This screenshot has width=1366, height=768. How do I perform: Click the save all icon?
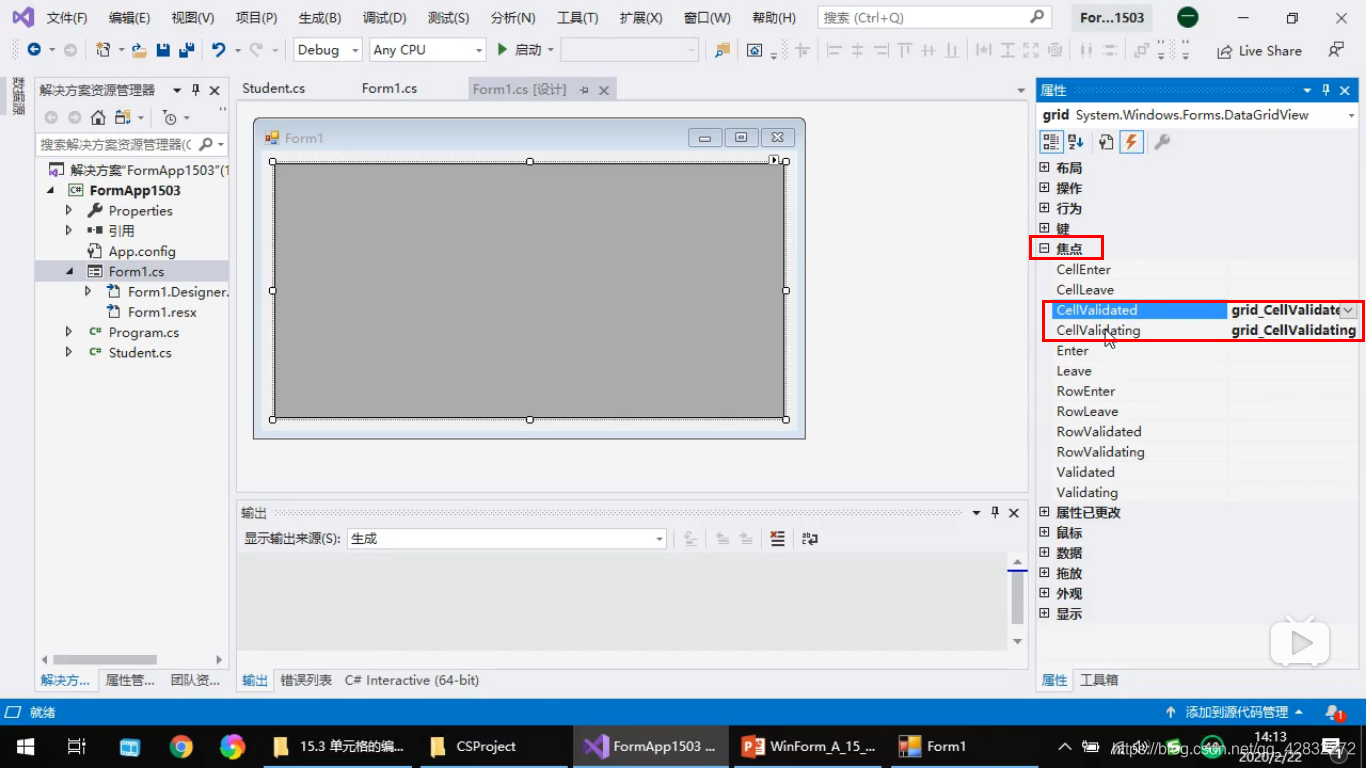[186, 50]
